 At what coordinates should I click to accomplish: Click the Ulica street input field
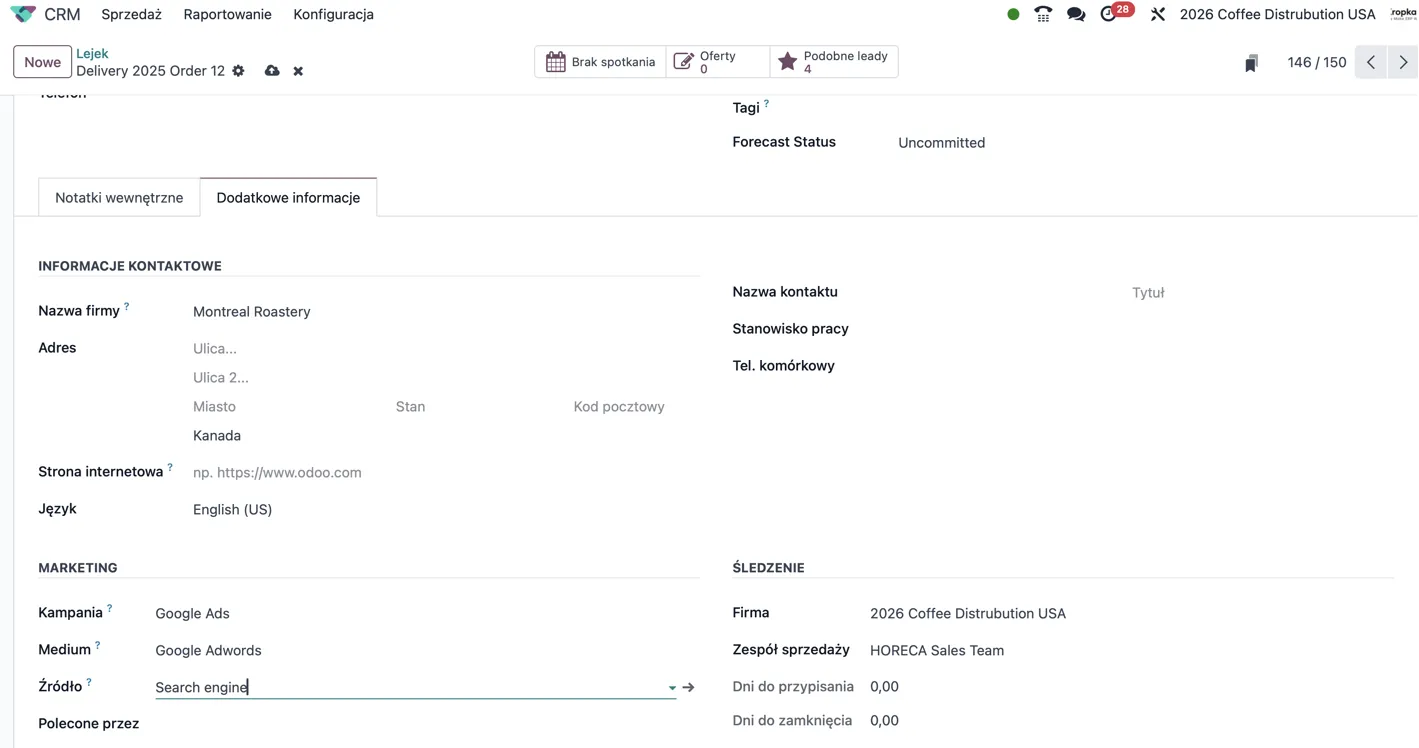446,348
